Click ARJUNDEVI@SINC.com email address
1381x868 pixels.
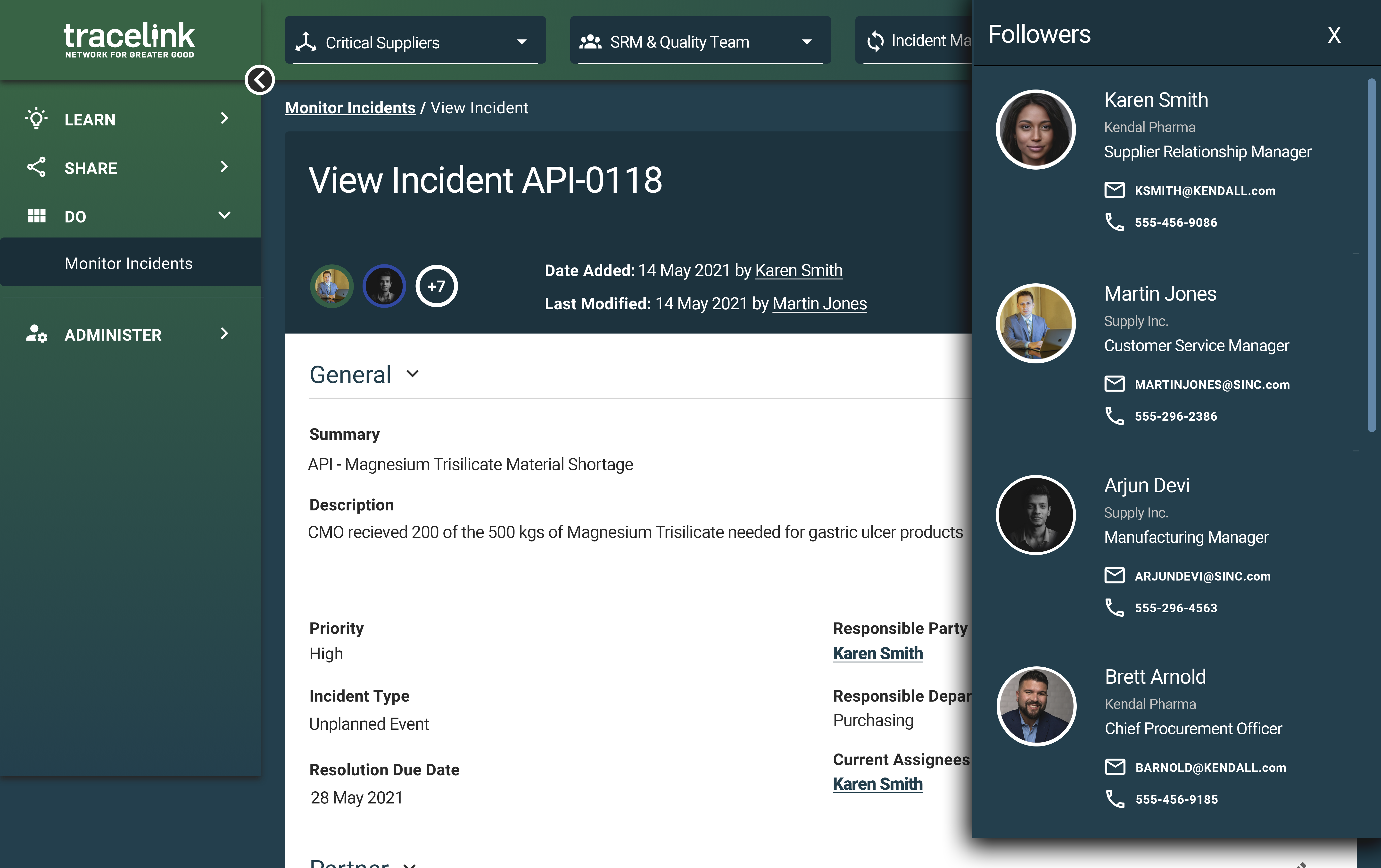[x=1203, y=576]
